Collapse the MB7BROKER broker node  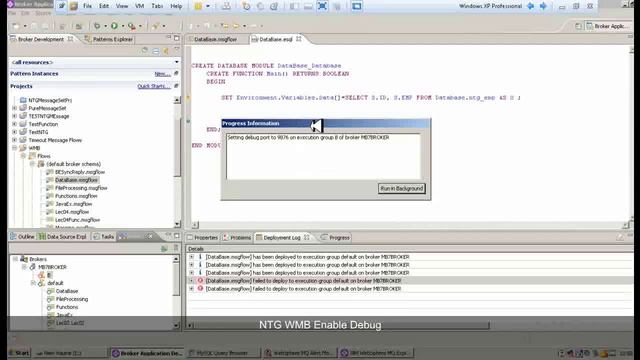[24, 267]
